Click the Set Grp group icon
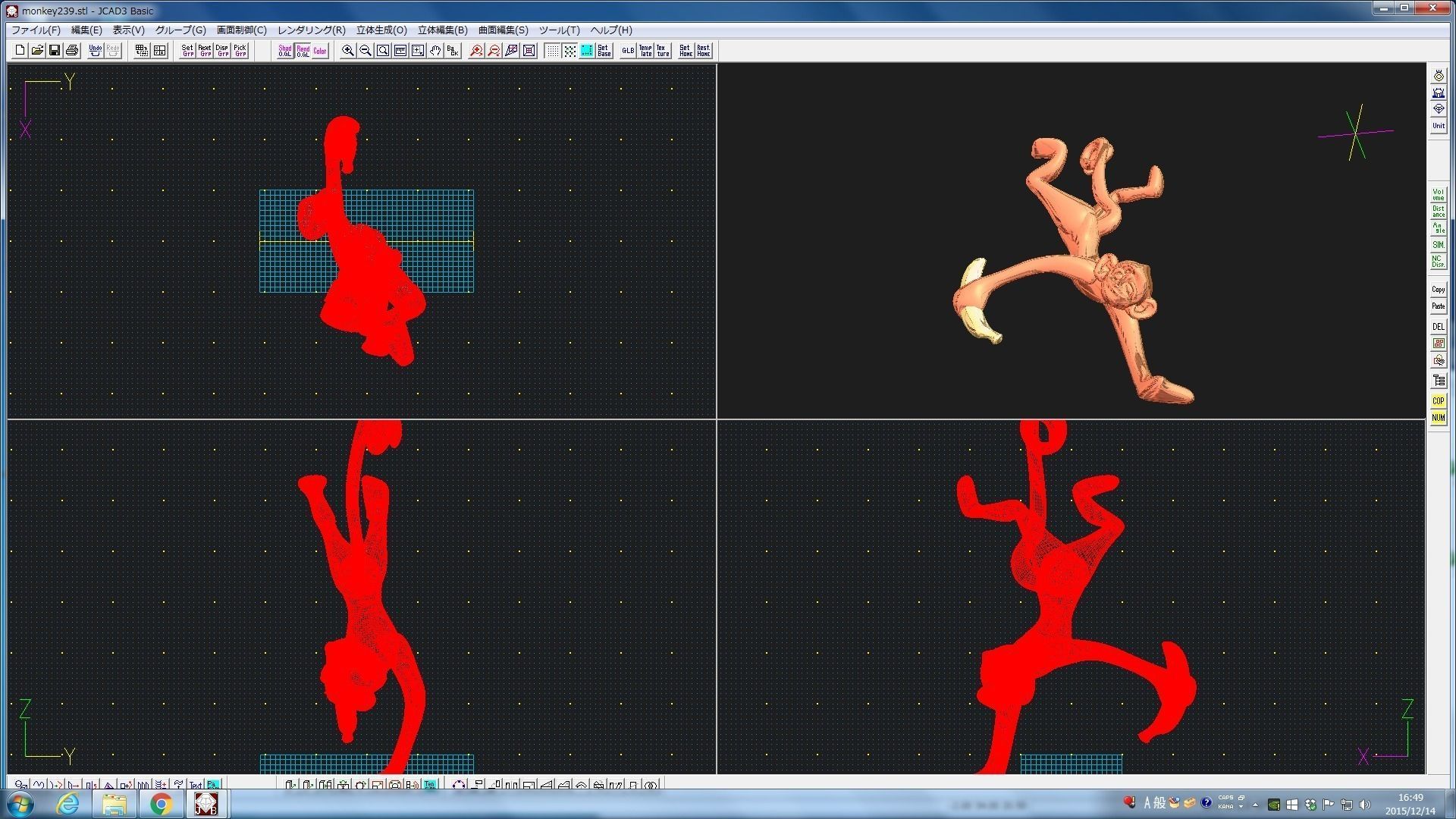 tap(187, 51)
